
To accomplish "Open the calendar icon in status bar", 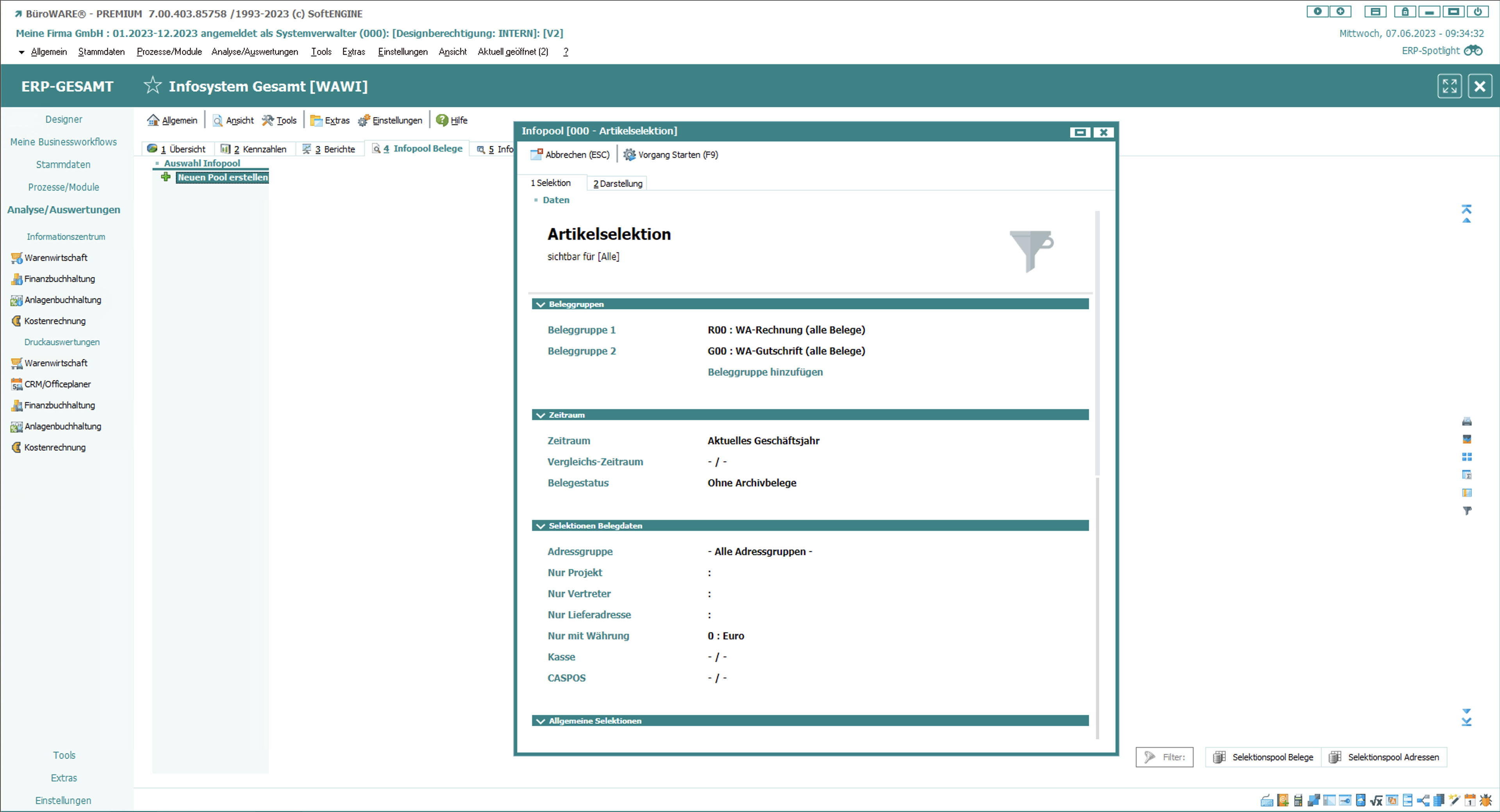I will tap(1470, 800).
